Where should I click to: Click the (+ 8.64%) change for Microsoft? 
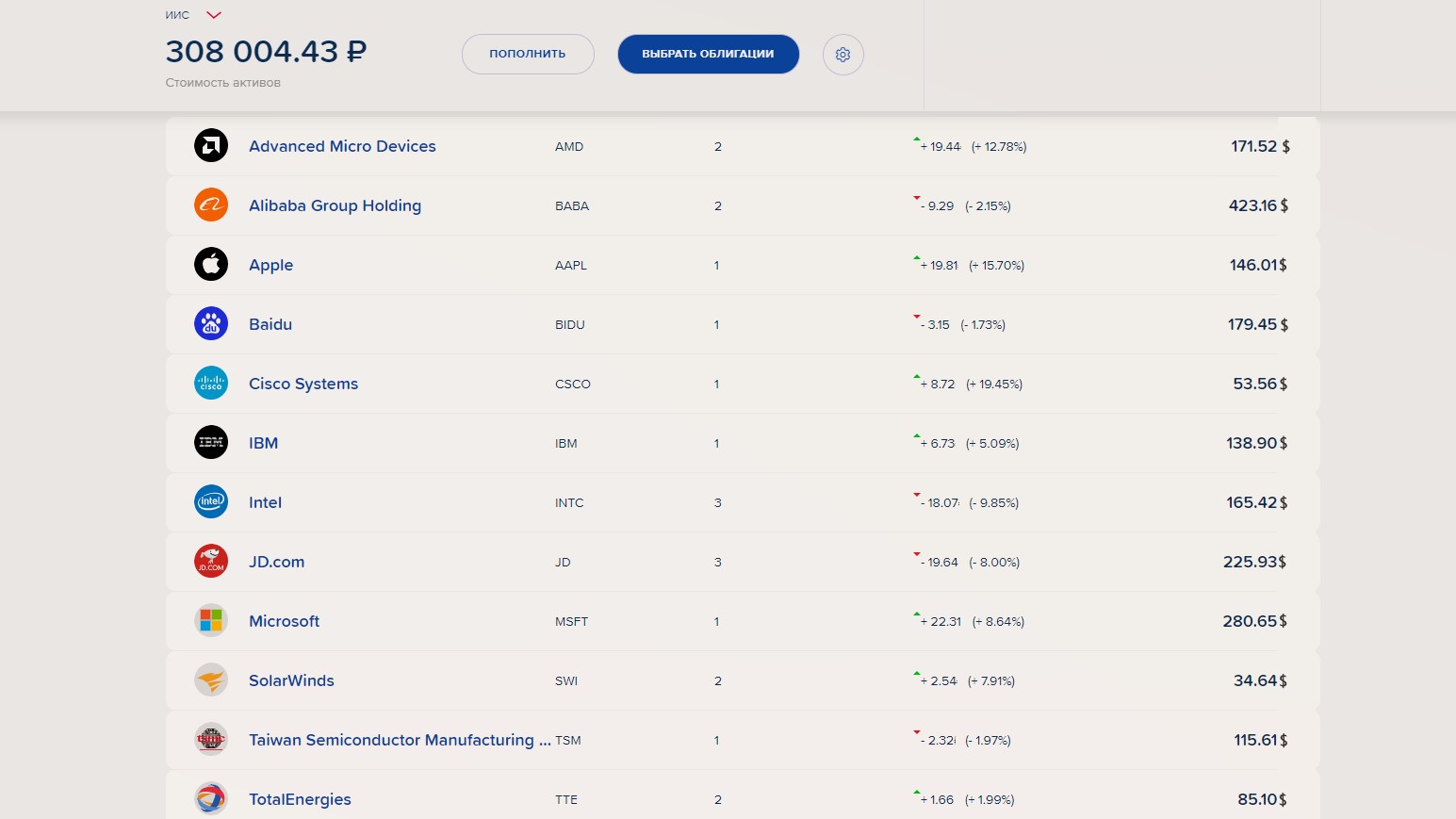pos(999,622)
